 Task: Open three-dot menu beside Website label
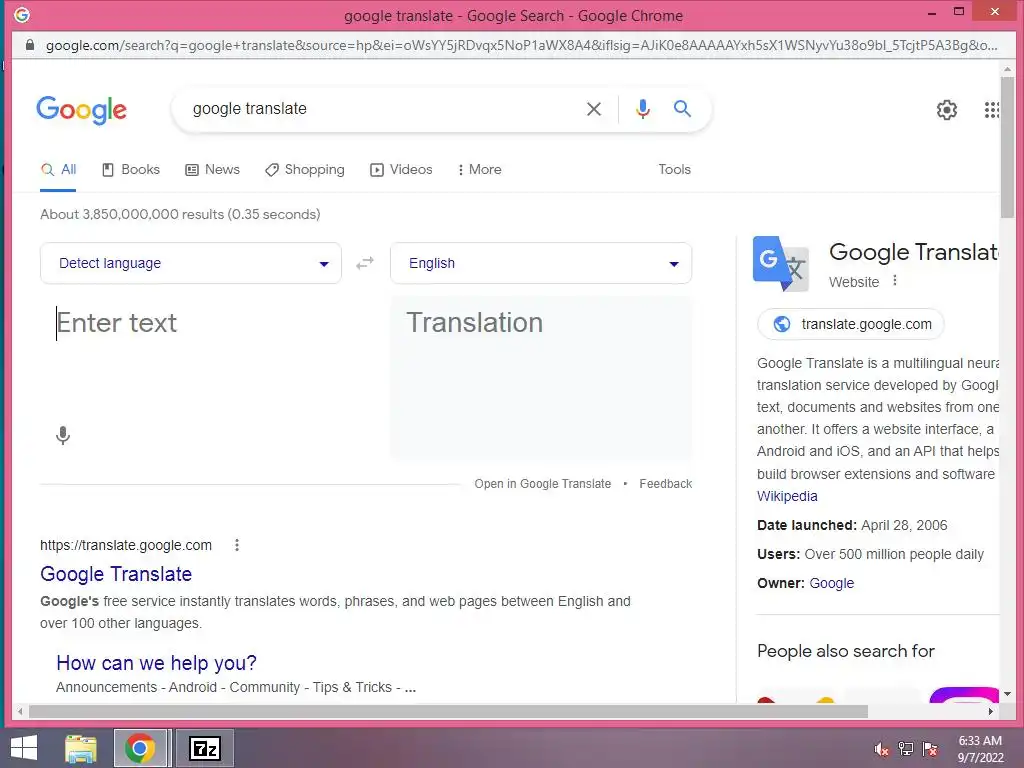click(x=895, y=281)
